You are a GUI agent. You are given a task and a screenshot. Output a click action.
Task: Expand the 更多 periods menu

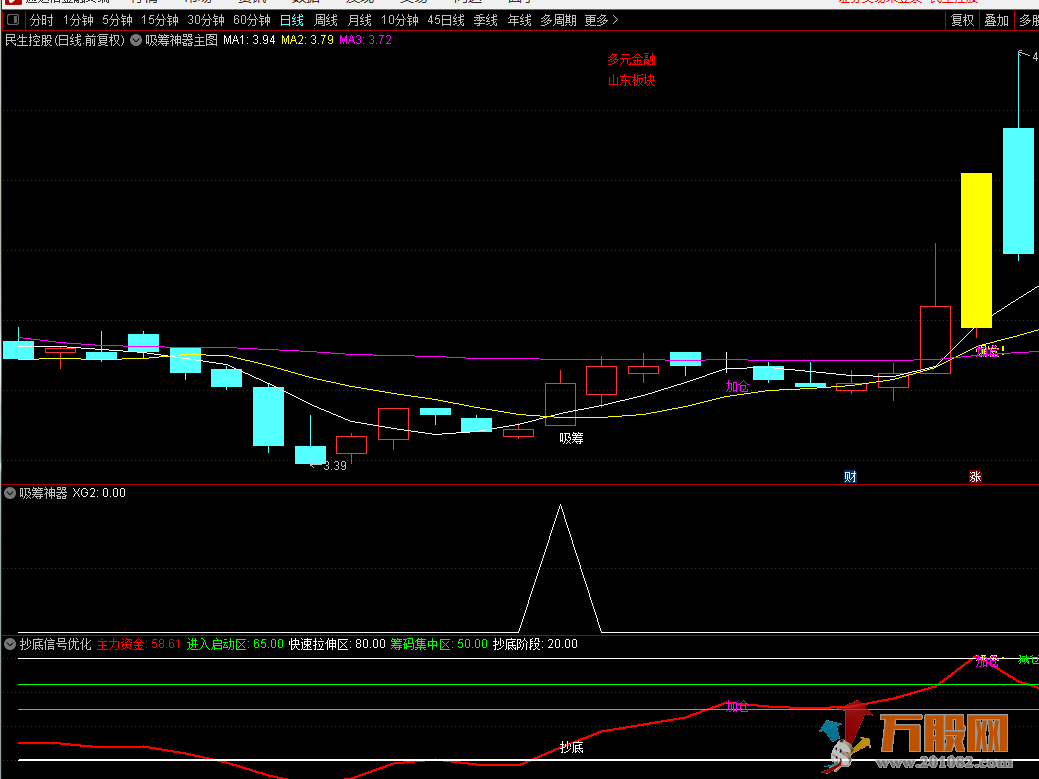(601, 20)
